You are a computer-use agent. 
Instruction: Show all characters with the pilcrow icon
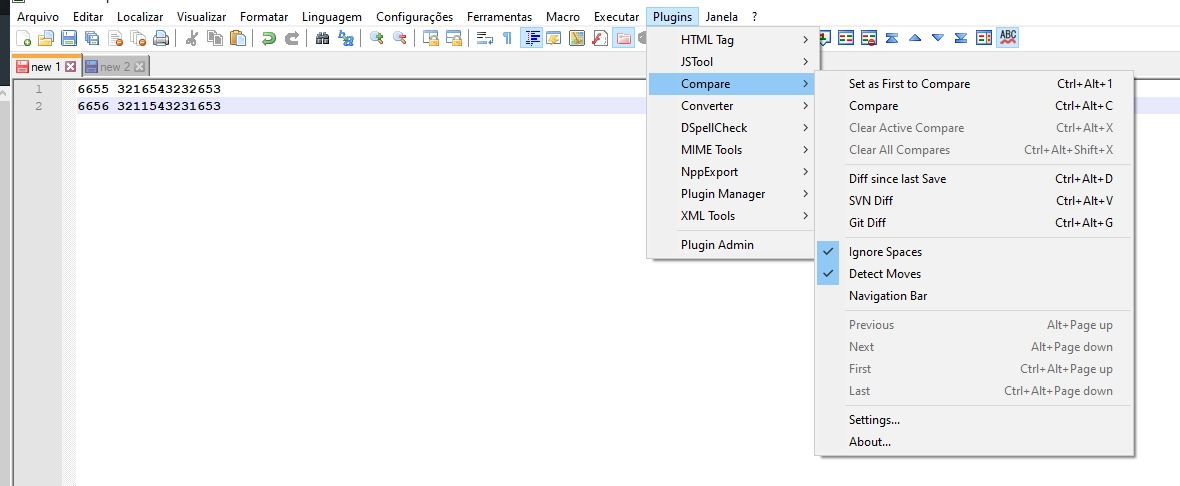point(507,39)
